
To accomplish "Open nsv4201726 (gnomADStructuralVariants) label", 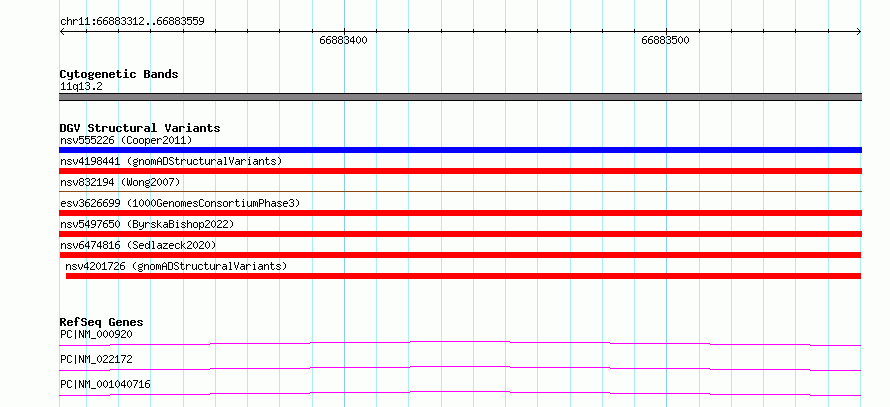I will tap(176, 266).
